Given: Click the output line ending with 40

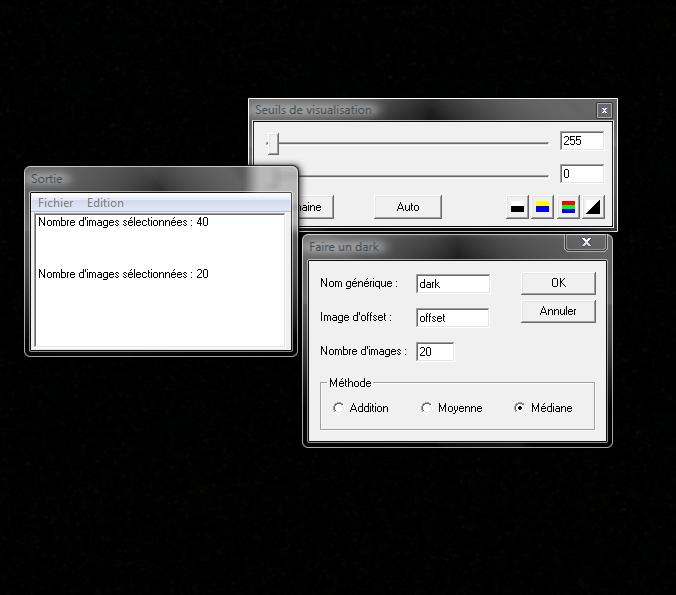Looking at the screenshot, I should click(123, 222).
